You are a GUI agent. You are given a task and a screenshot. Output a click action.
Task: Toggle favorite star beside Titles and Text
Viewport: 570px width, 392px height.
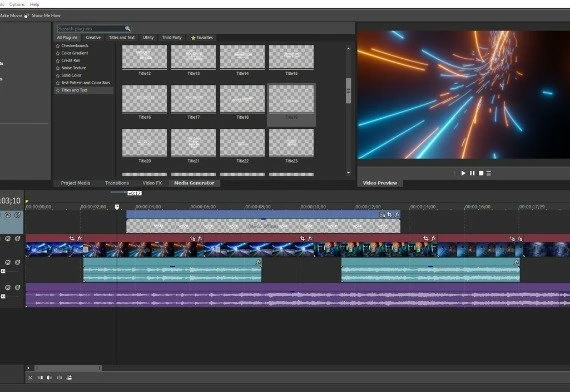(58, 90)
